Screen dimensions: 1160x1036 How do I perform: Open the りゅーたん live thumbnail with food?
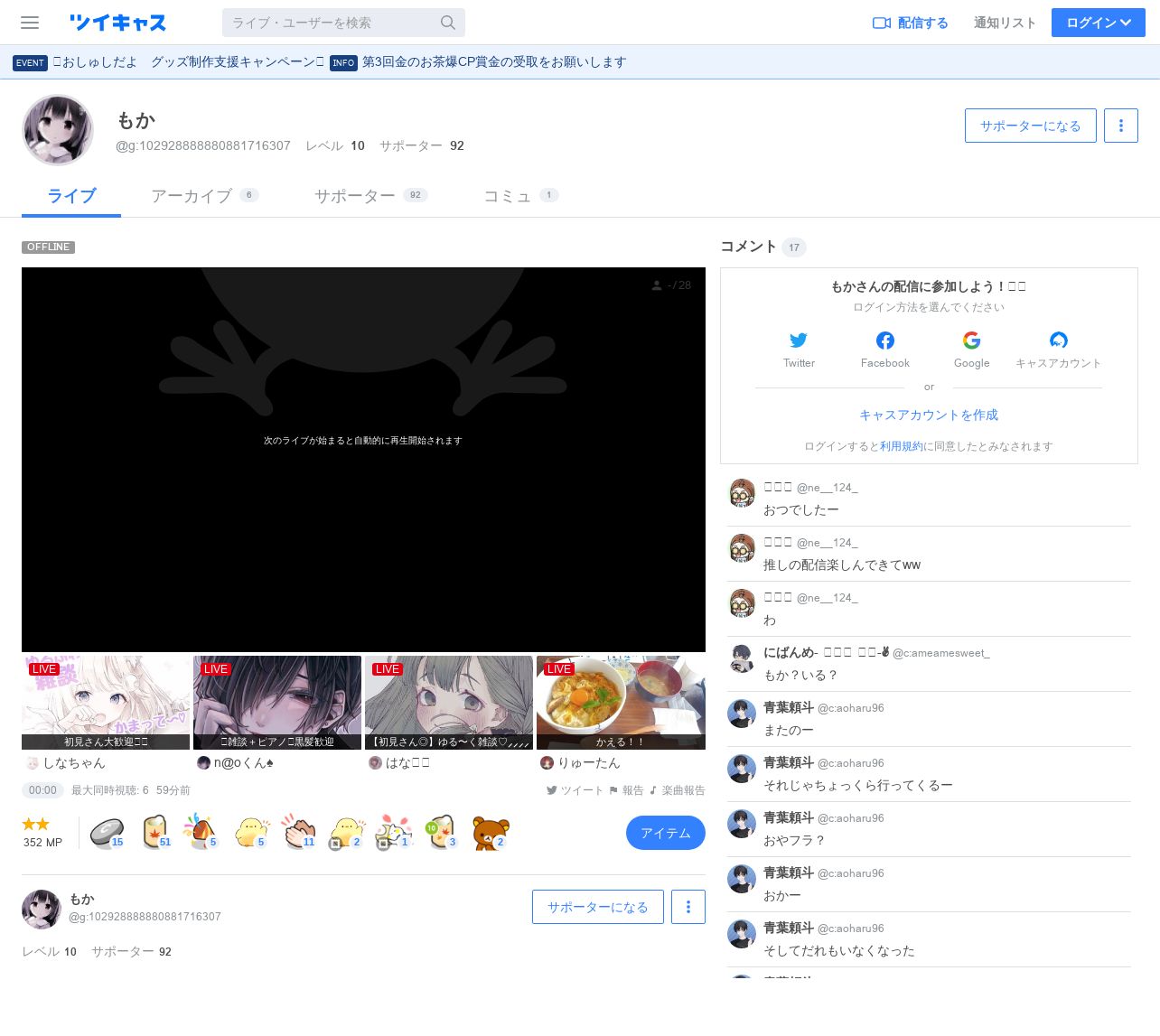(x=621, y=702)
